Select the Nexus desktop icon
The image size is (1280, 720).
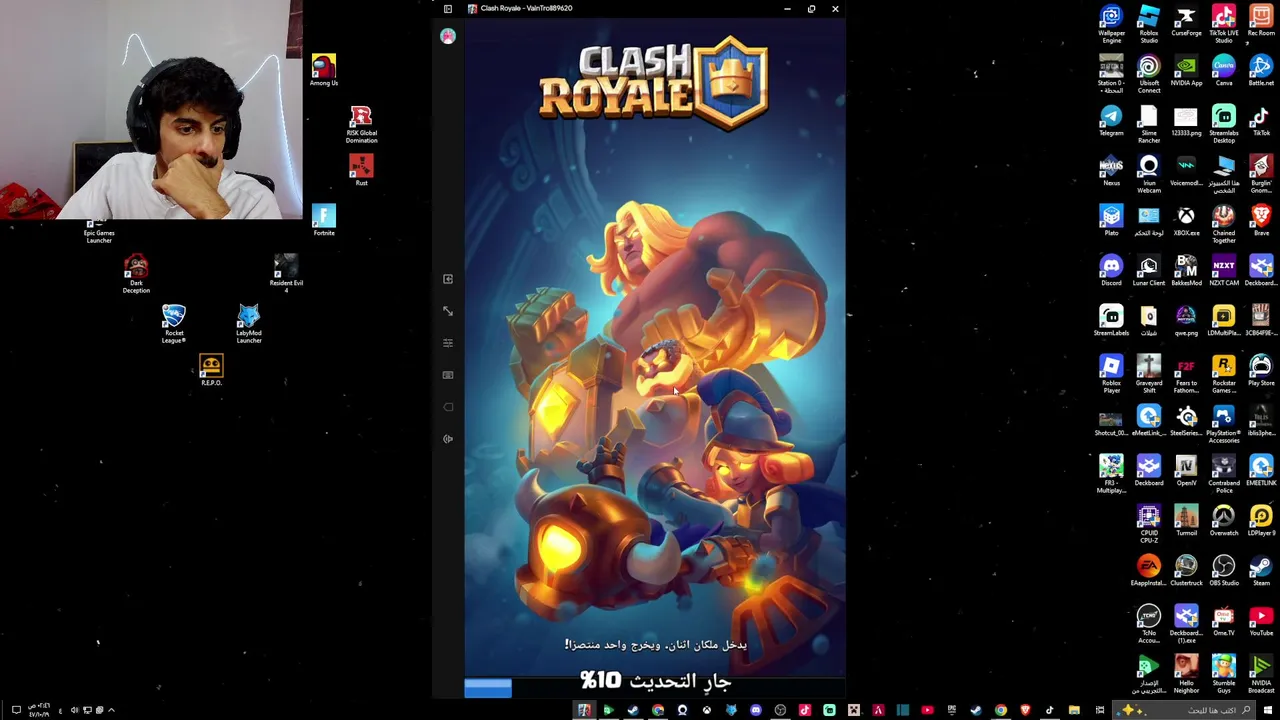pos(1111,170)
